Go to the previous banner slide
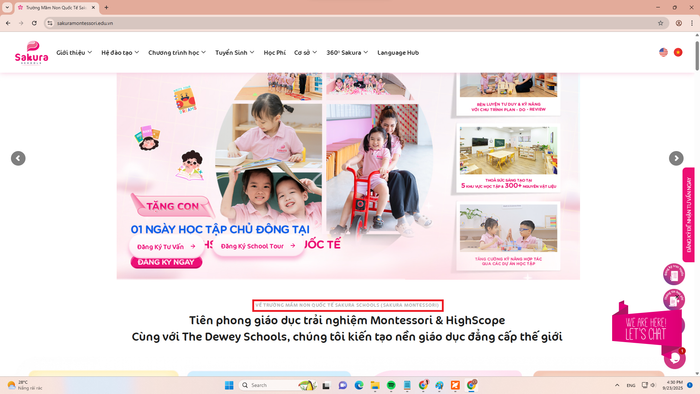The width and height of the screenshot is (700, 394). [x=18, y=158]
